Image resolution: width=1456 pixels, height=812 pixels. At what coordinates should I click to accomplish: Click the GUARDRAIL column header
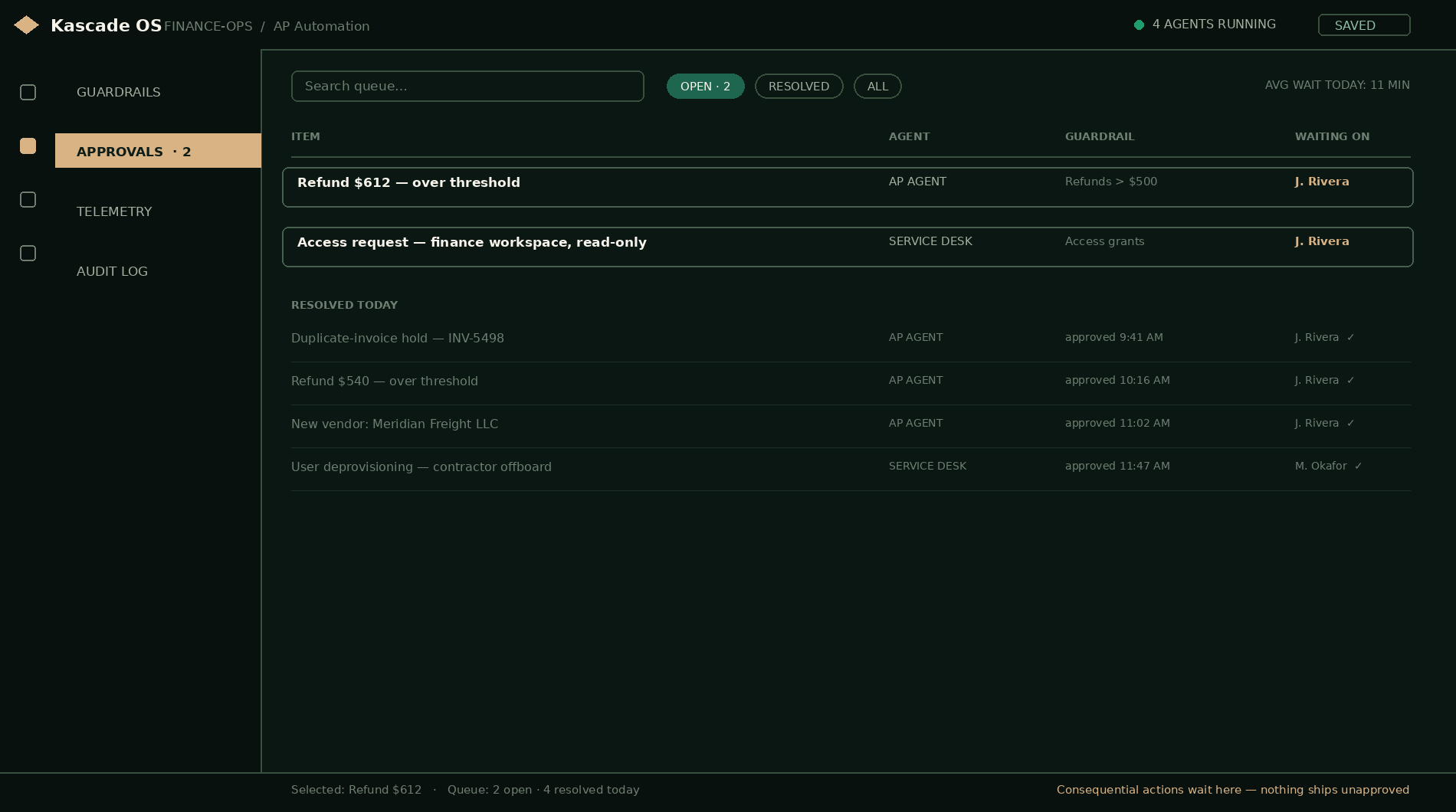click(x=1100, y=136)
